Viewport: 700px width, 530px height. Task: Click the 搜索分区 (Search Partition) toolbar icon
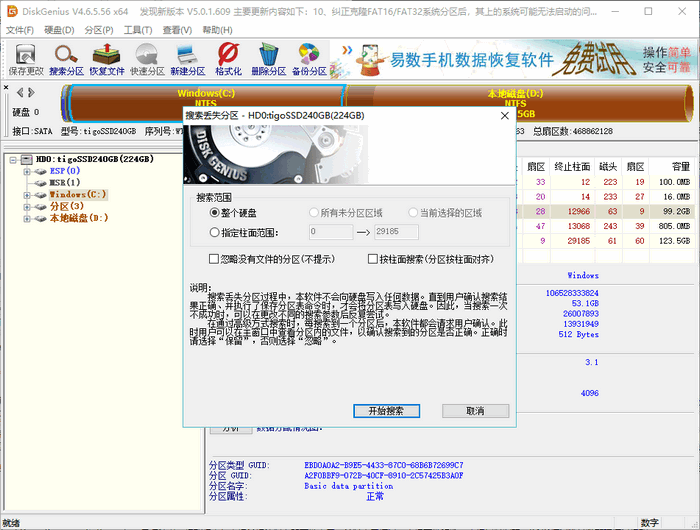(67, 59)
